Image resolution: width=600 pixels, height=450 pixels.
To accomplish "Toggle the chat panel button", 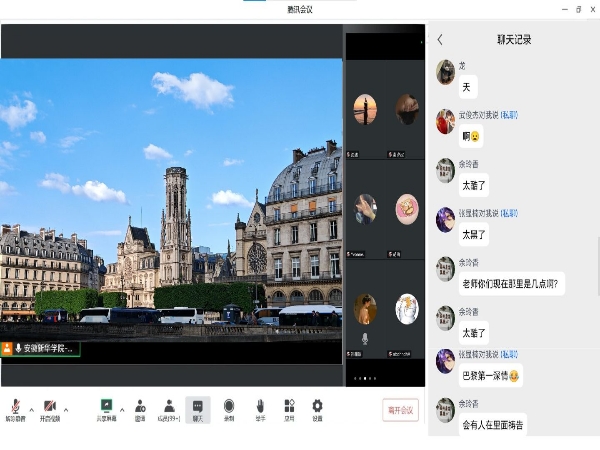I will [198, 406].
